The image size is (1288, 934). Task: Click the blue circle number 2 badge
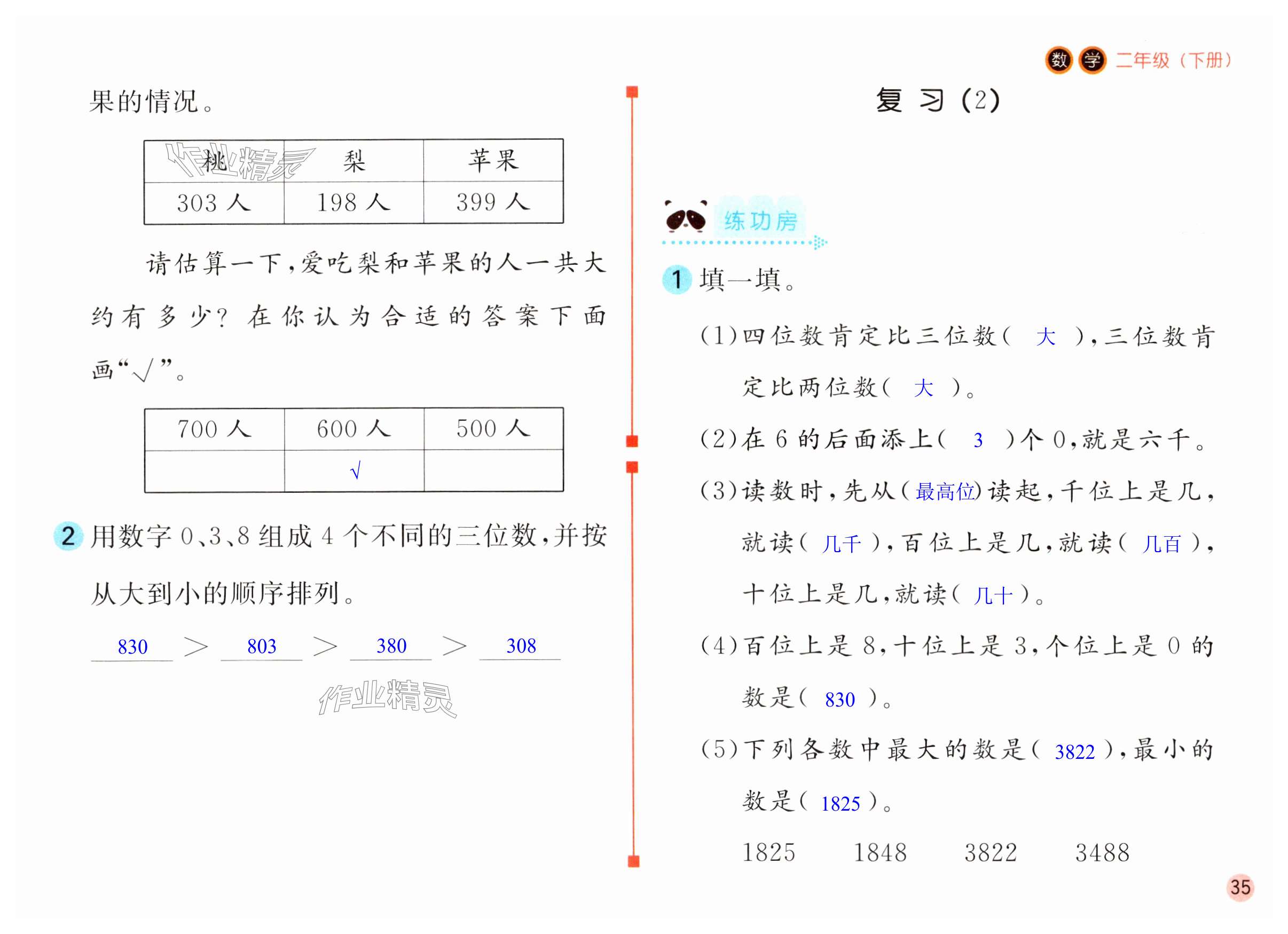point(68,536)
